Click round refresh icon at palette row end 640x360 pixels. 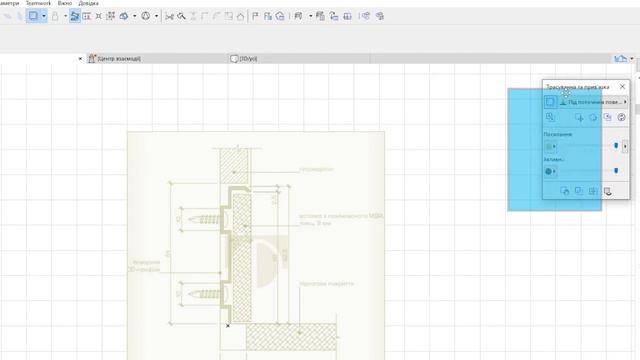point(621,118)
